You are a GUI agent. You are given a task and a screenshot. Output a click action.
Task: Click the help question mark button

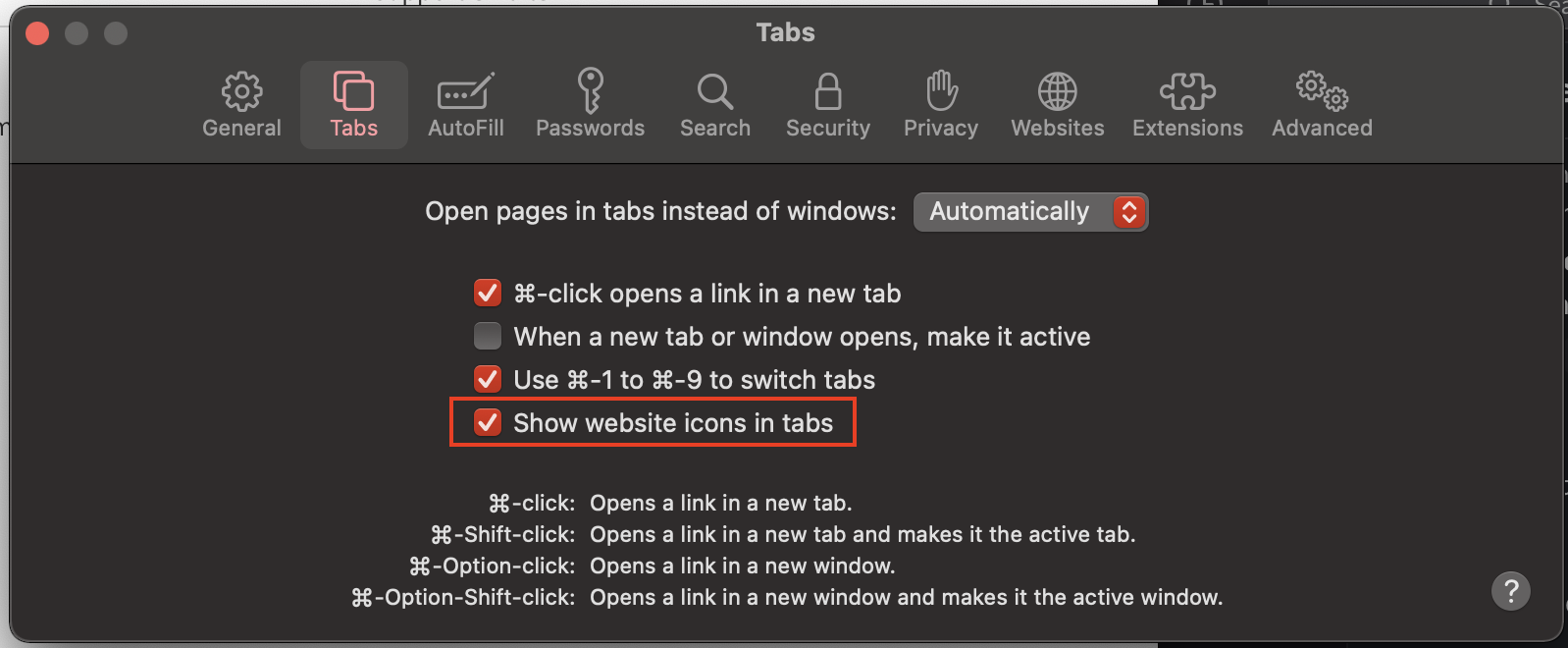[x=1510, y=590]
